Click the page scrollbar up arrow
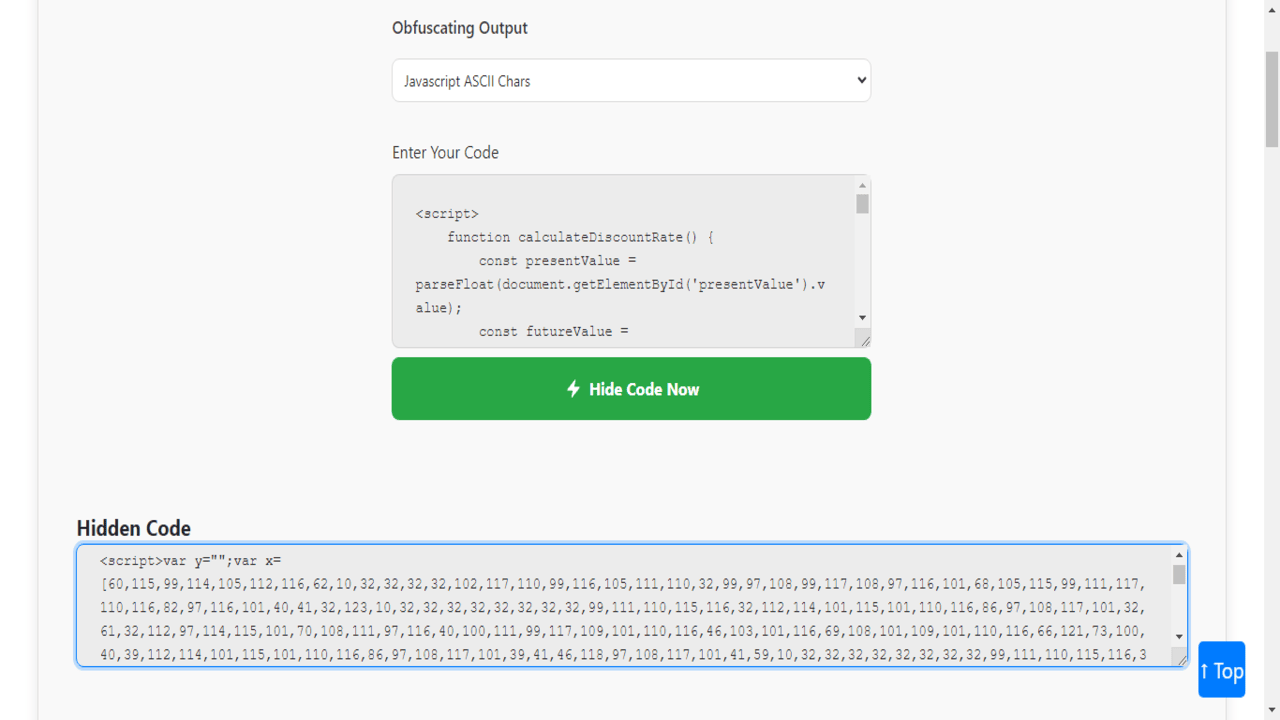 tap(1271, 8)
